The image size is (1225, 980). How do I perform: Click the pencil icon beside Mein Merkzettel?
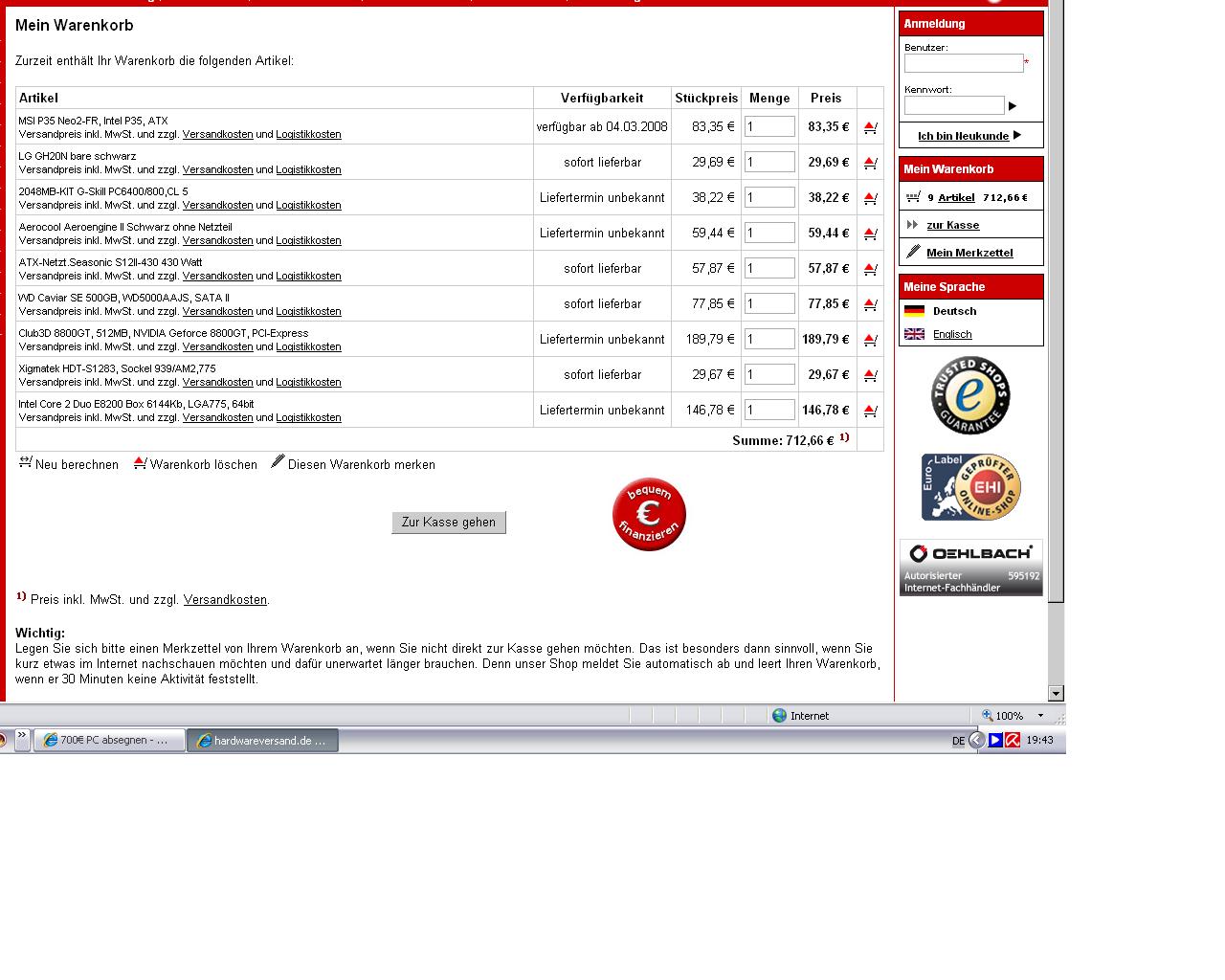click(x=913, y=252)
